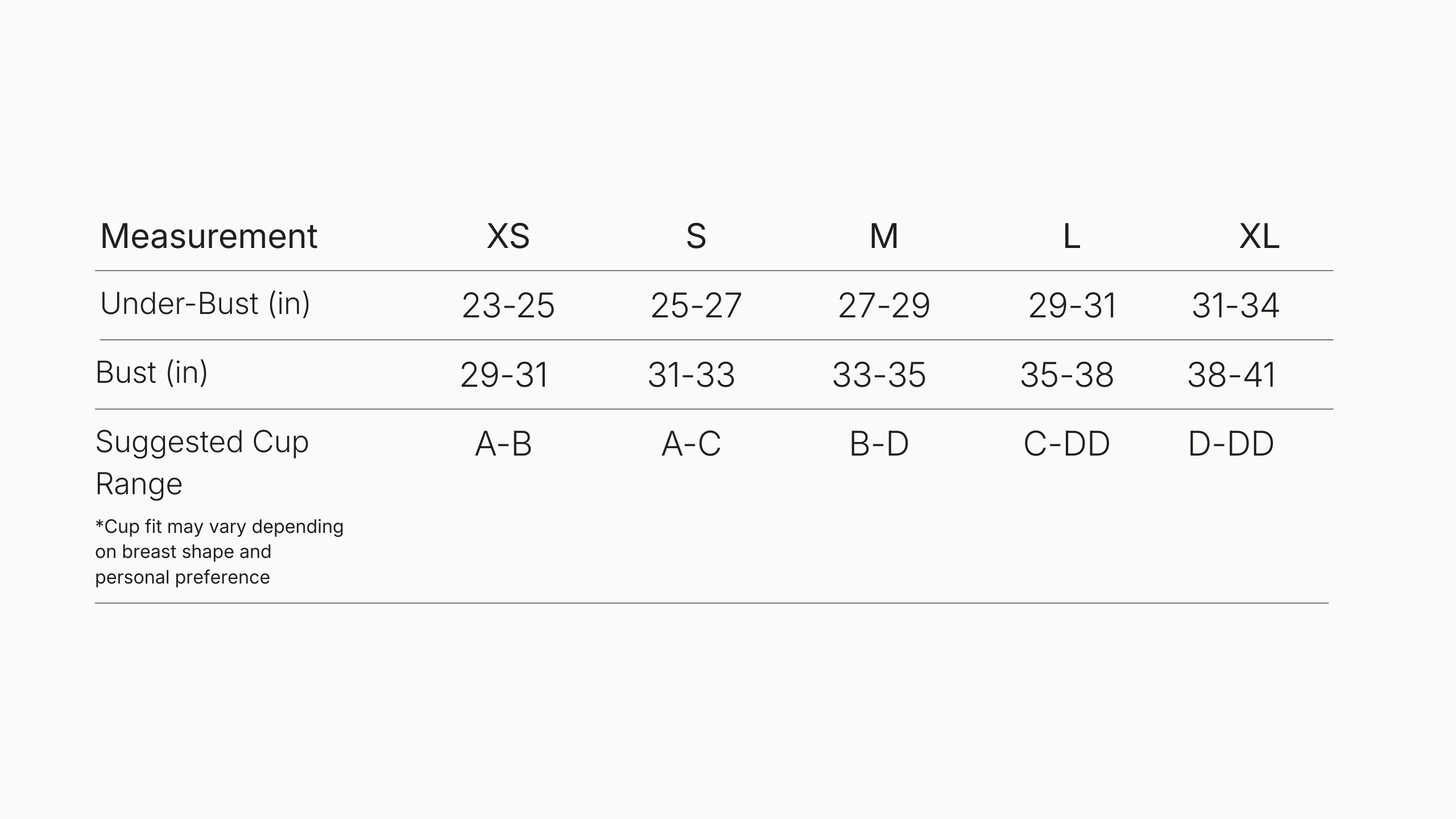1456x819 pixels.
Task: Click the Measurement column header
Action: coord(208,236)
